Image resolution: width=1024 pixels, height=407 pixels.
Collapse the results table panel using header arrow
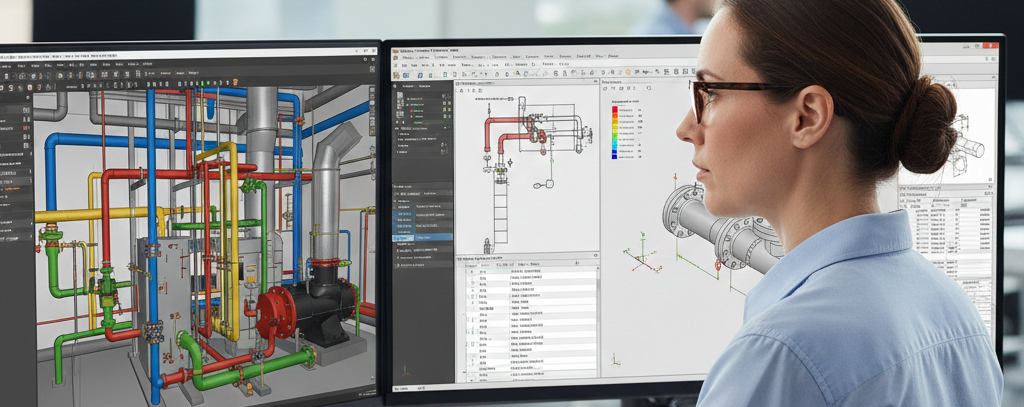click(x=596, y=255)
